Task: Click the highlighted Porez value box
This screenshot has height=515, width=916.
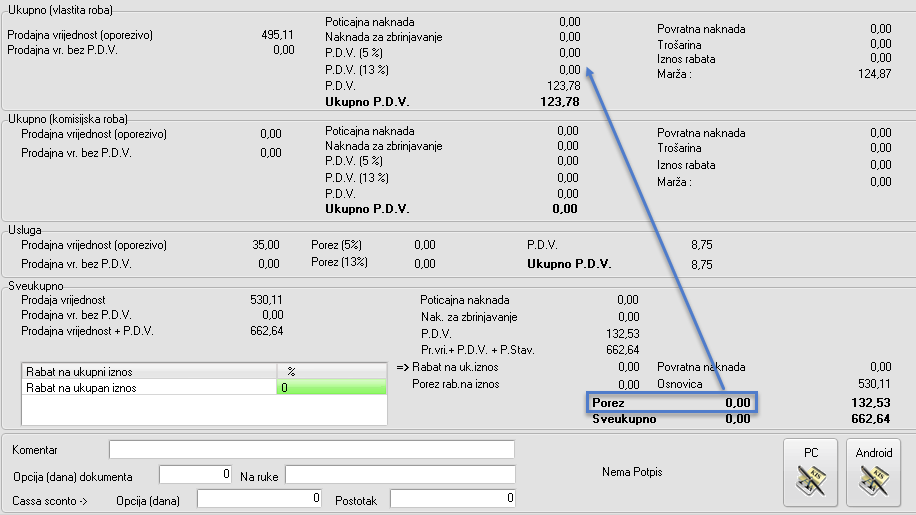Action: coord(670,402)
